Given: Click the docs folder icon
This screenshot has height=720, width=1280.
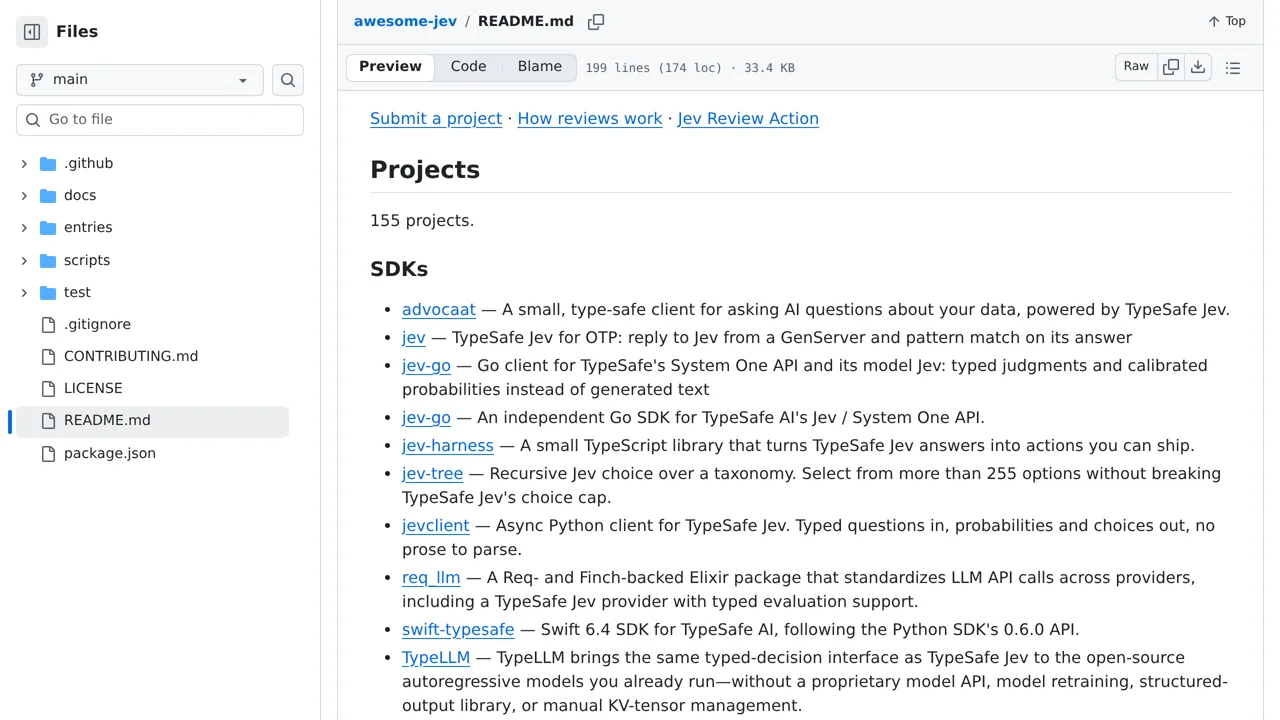Looking at the screenshot, I should 48,196.
